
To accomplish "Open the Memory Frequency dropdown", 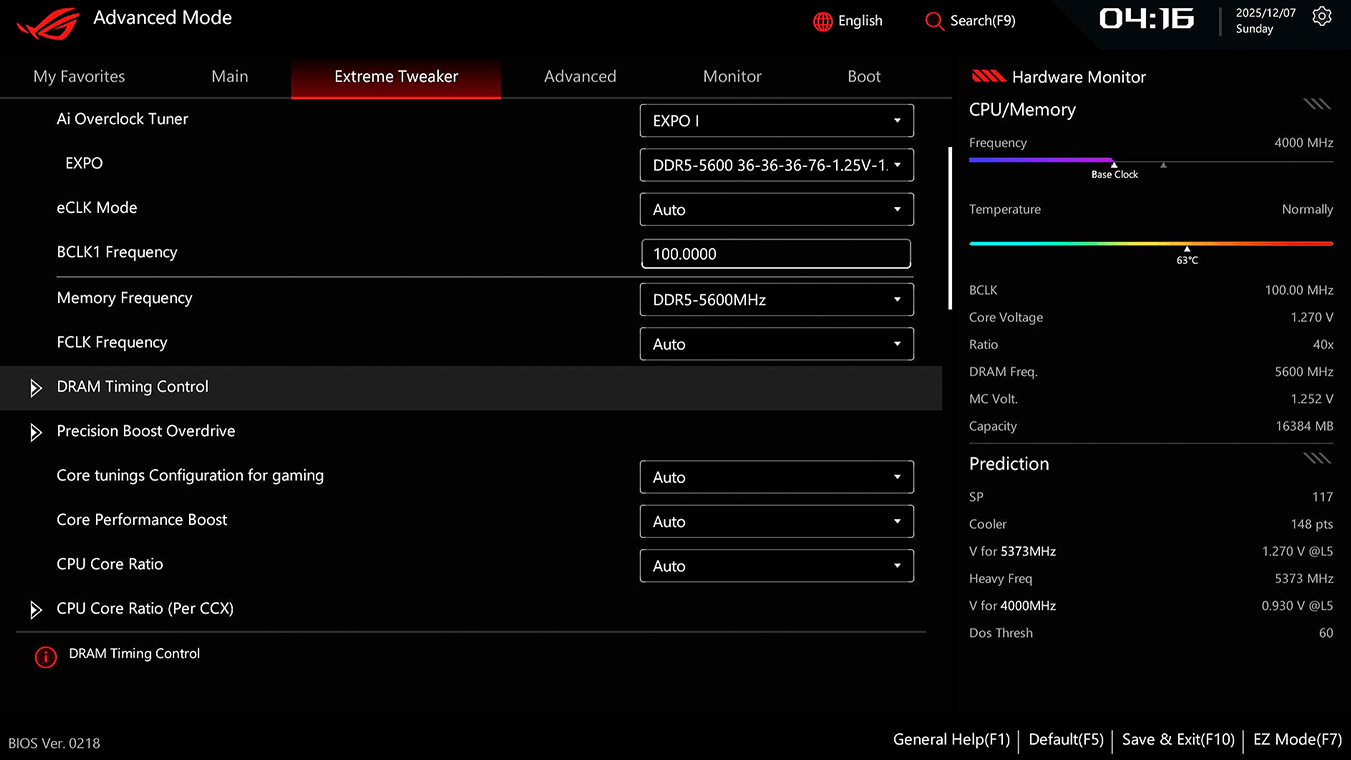I will click(x=776, y=299).
